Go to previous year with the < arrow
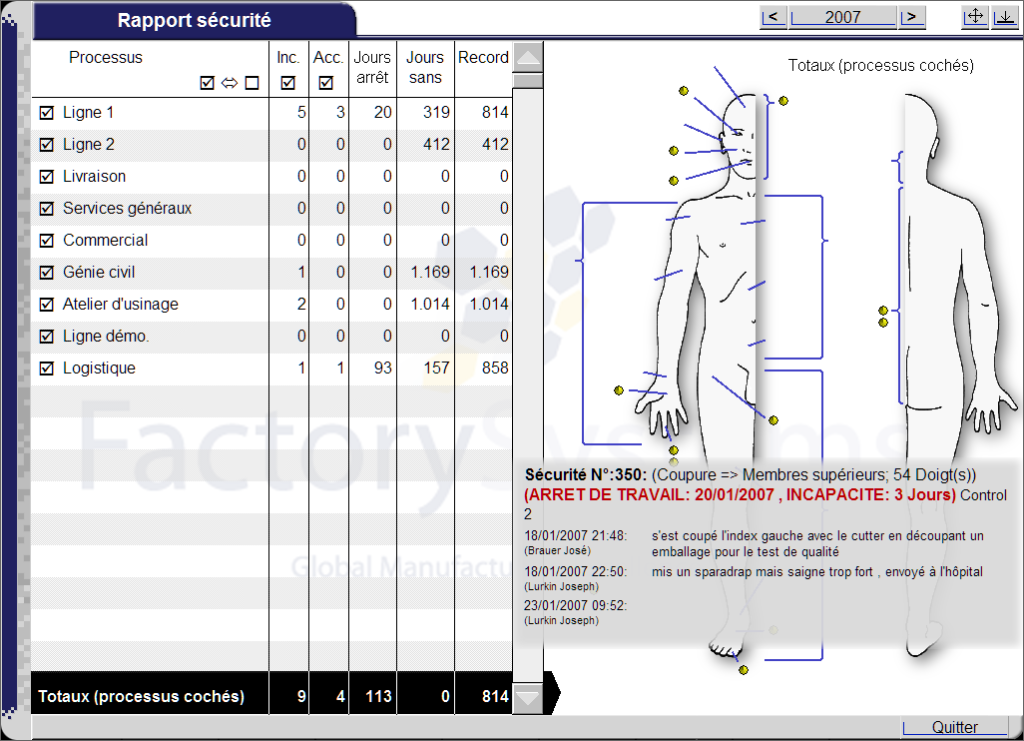 point(773,17)
